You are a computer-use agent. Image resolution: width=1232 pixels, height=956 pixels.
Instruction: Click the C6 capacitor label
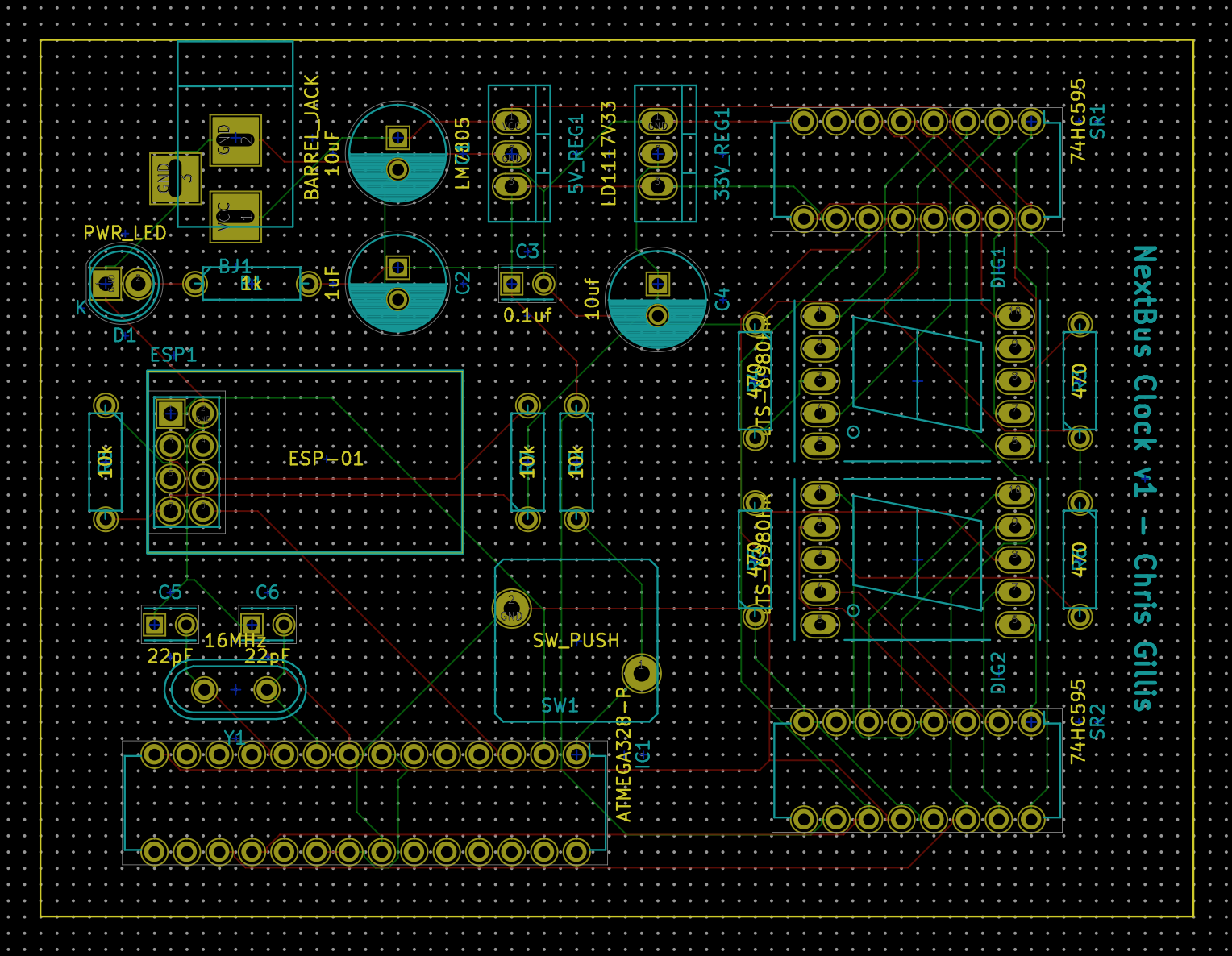[x=267, y=592]
